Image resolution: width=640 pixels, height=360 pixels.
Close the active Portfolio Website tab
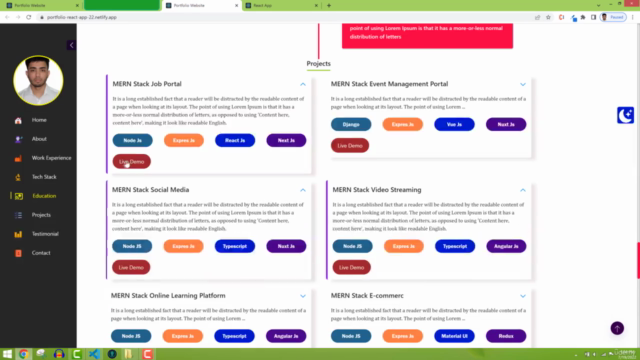coord(236,6)
